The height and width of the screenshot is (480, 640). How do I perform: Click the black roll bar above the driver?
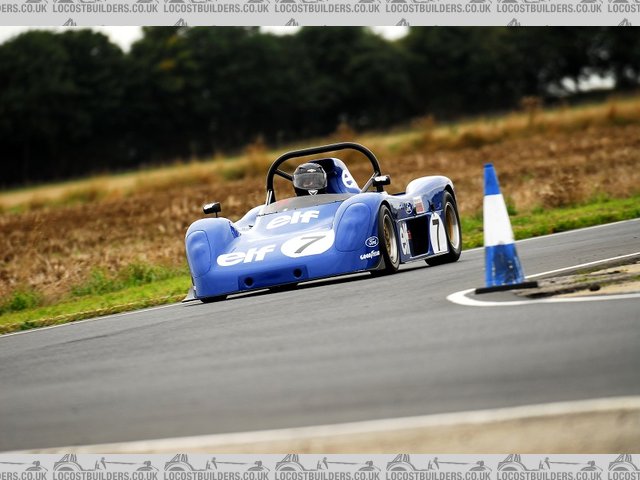coord(320,151)
